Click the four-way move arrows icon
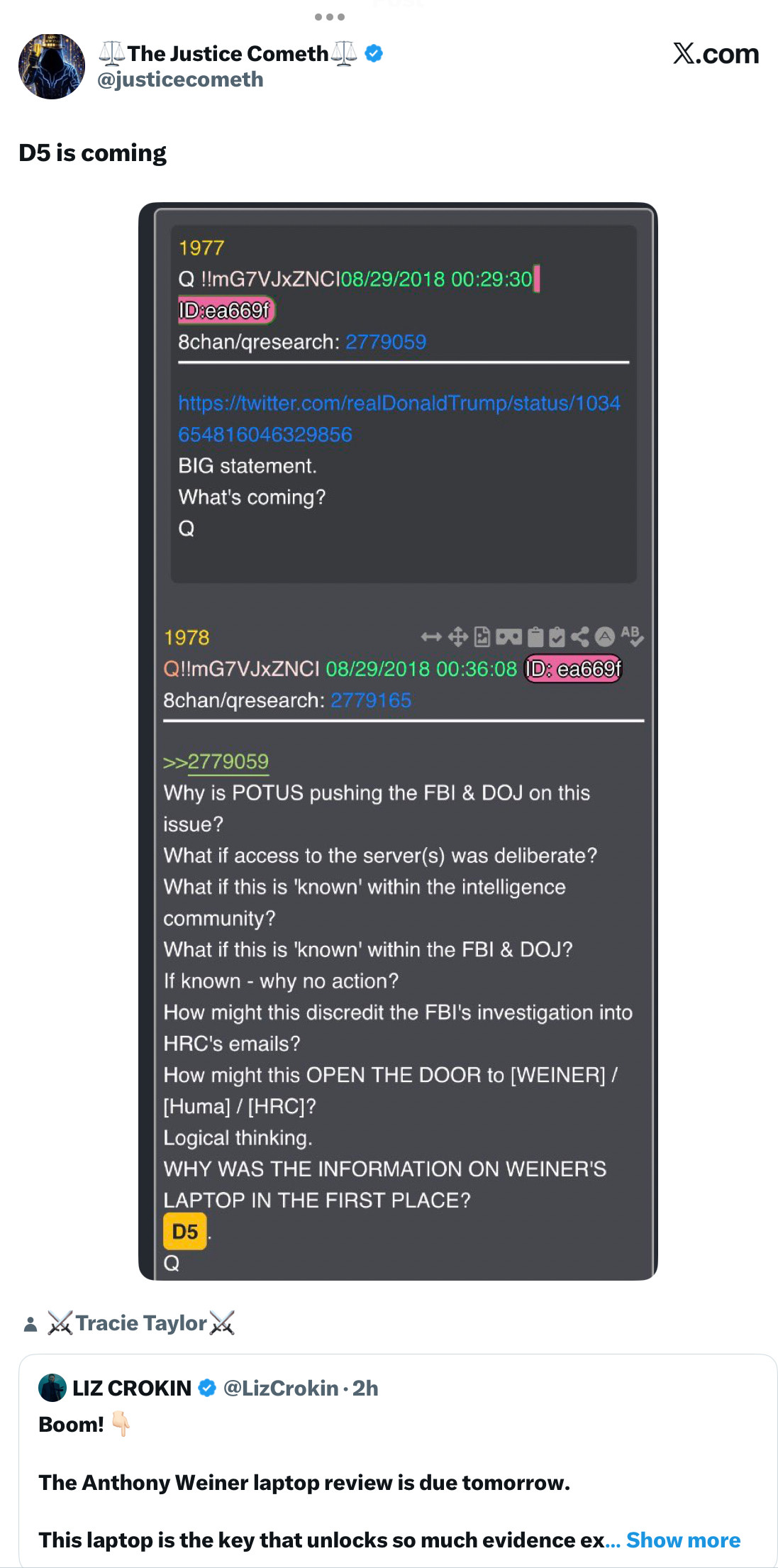 pos(457,637)
